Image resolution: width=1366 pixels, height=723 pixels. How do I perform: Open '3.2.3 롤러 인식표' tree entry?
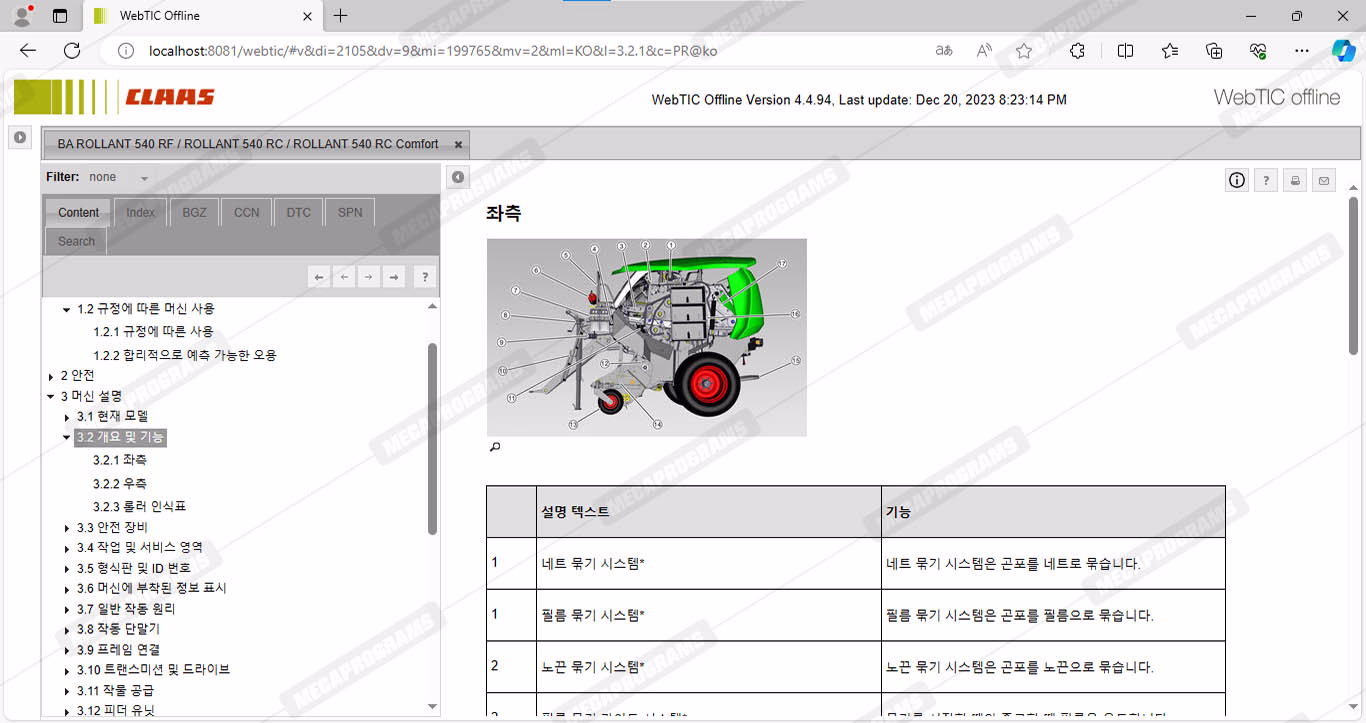pyautogui.click(x=139, y=506)
